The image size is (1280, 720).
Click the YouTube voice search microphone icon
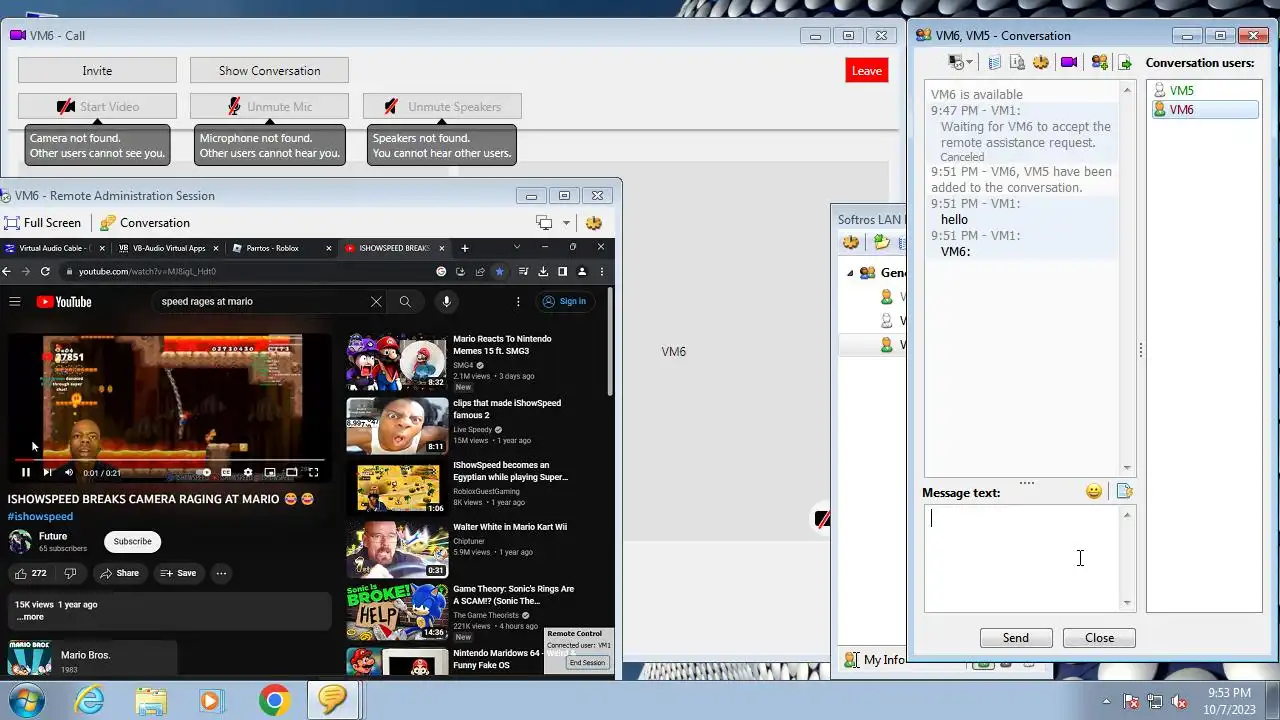pyautogui.click(x=446, y=301)
